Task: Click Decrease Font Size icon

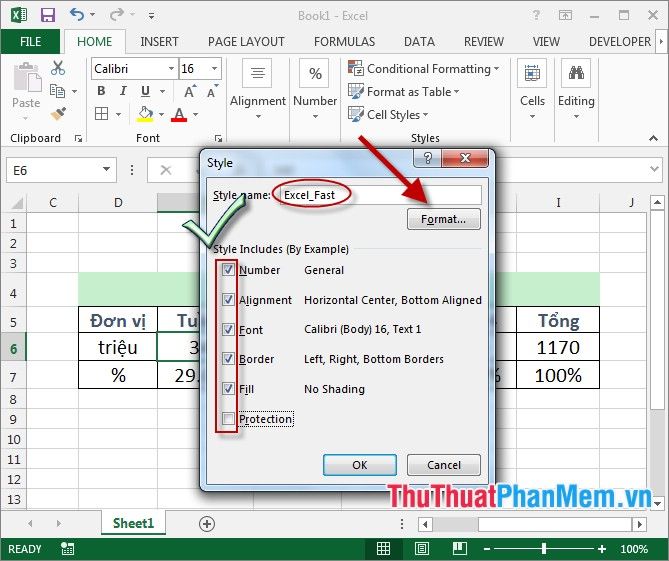Action: pos(212,92)
